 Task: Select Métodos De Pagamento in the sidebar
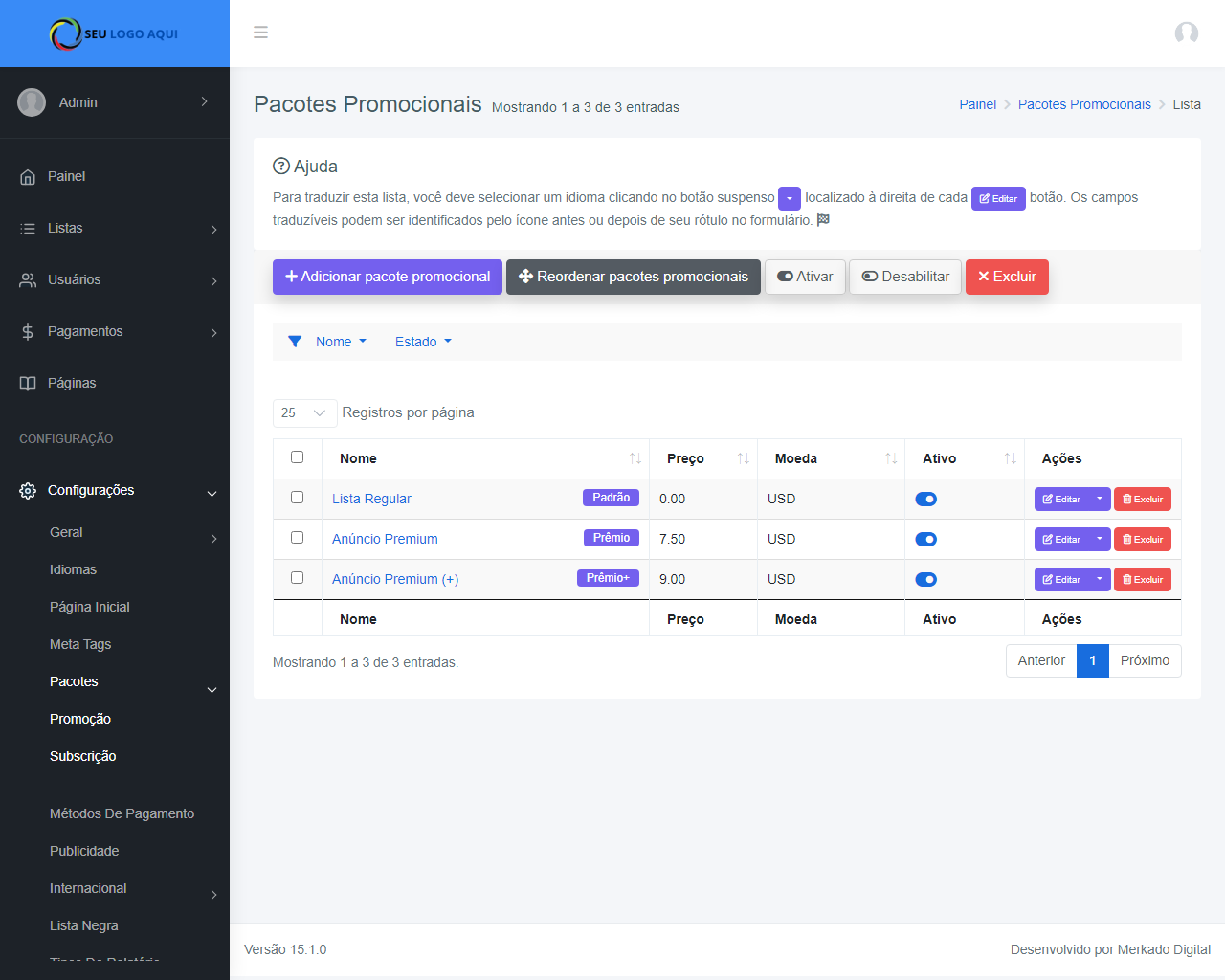(122, 814)
